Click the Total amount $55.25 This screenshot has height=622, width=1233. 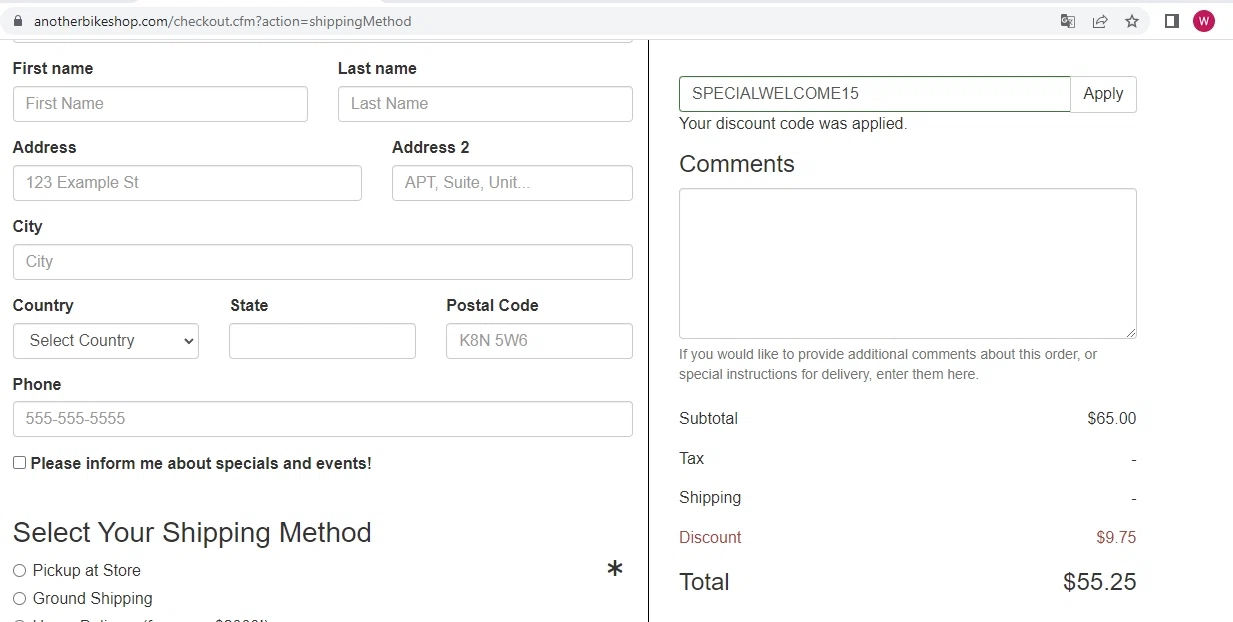1100,582
